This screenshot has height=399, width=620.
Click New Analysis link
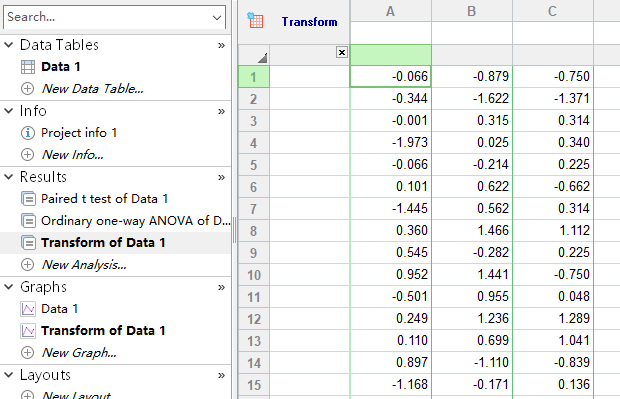tap(84, 265)
